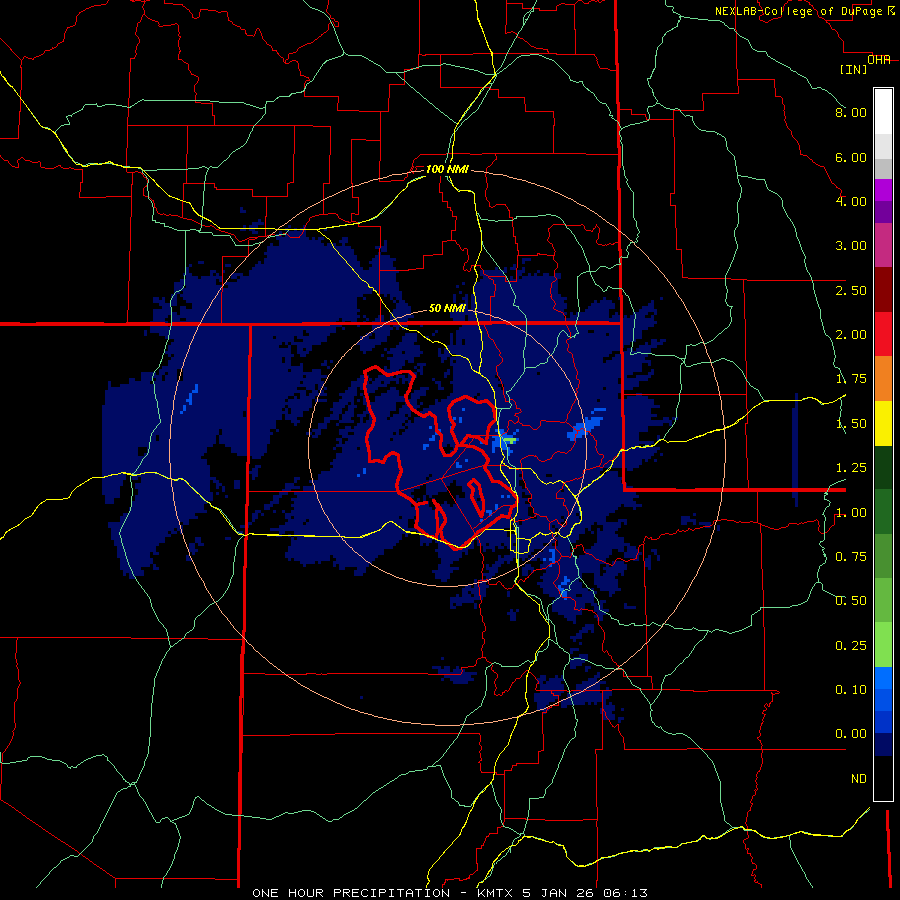Click the brightest lime green swatch beside 0.25
Screen dimensions: 900x900
[883, 645]
